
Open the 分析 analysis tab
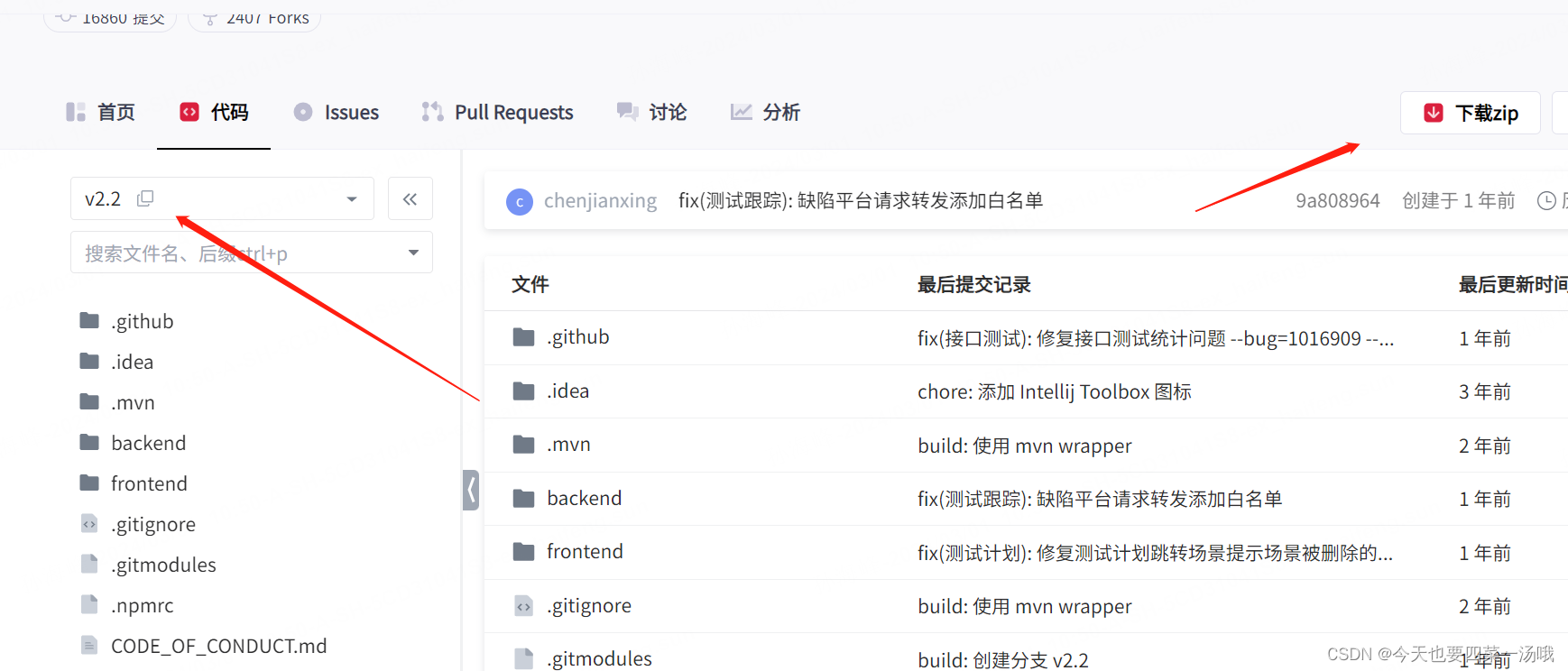click(765, 112)
